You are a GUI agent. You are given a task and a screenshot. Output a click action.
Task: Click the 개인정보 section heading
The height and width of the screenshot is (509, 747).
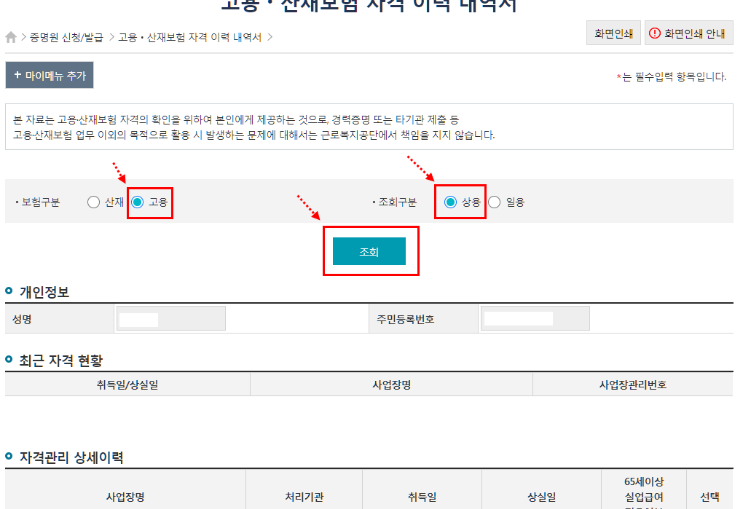pos(44,292)
